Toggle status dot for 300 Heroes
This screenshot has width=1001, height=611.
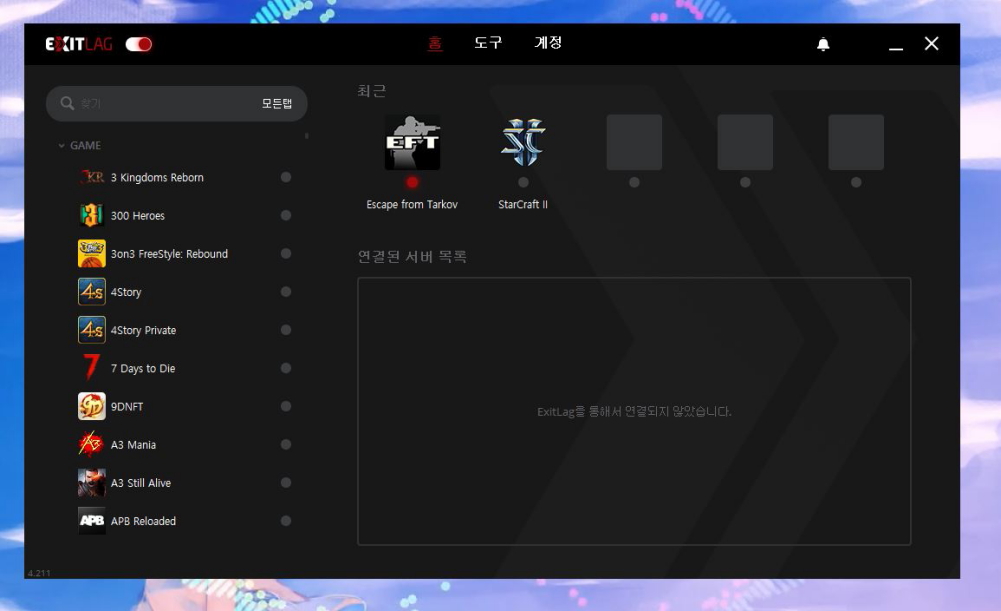tap(286, 215)
